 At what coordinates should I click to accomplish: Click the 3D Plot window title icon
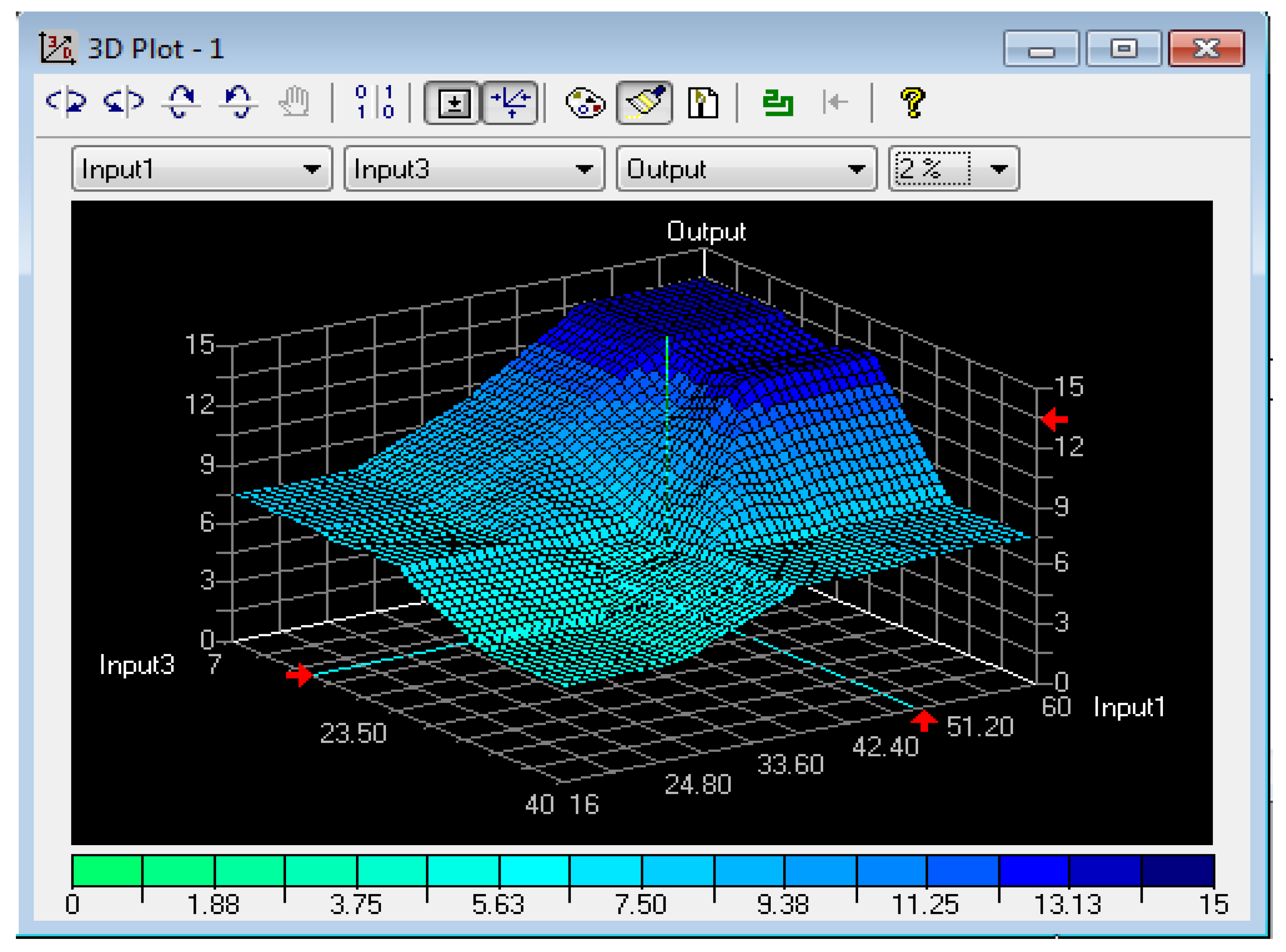(x=57, y=48)
